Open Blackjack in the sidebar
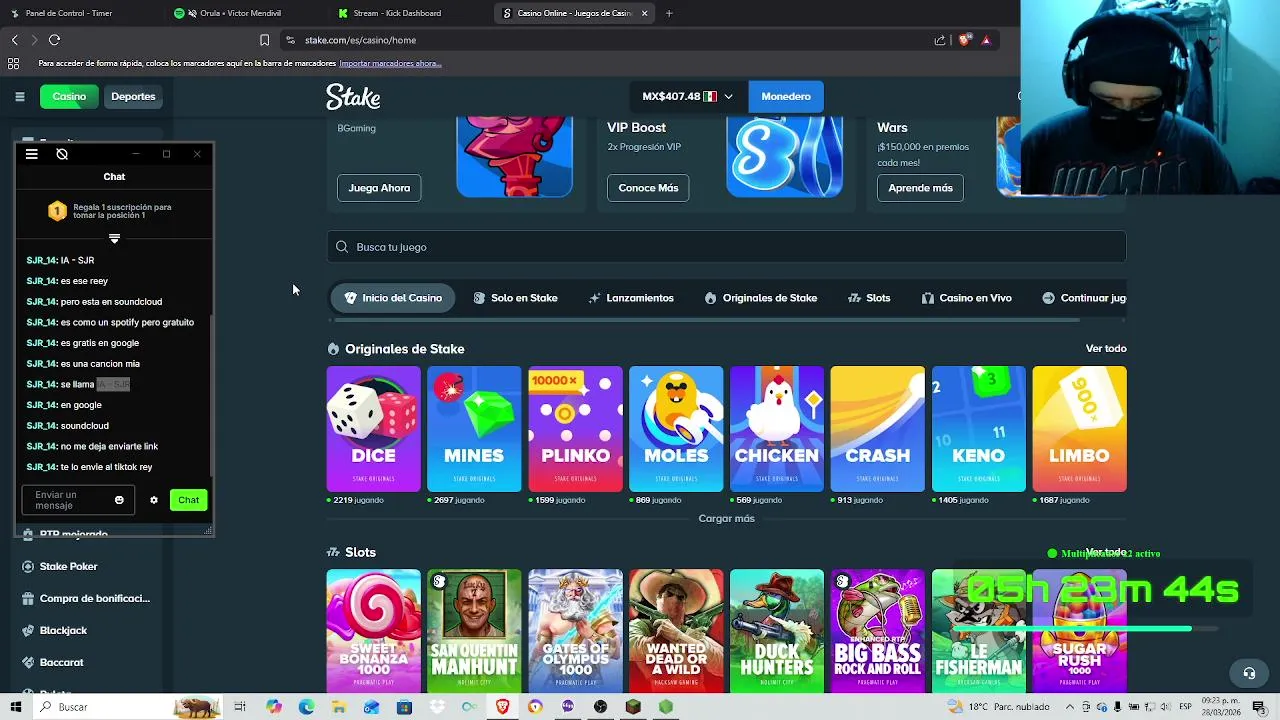 tap(63, 630)
